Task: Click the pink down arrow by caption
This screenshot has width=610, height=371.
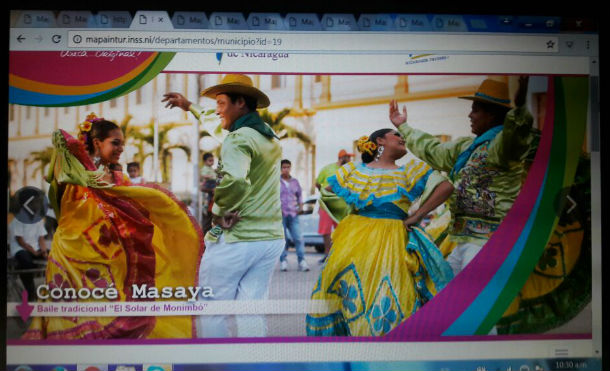Action: 24,307
